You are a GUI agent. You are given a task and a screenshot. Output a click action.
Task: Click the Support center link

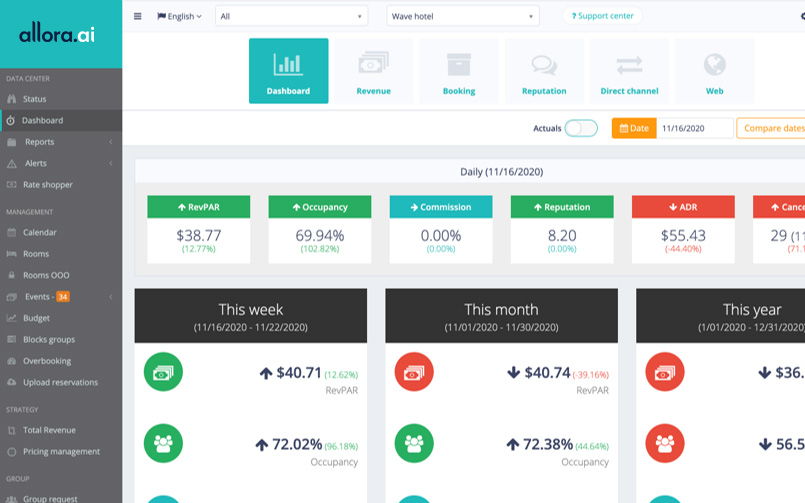602,16
